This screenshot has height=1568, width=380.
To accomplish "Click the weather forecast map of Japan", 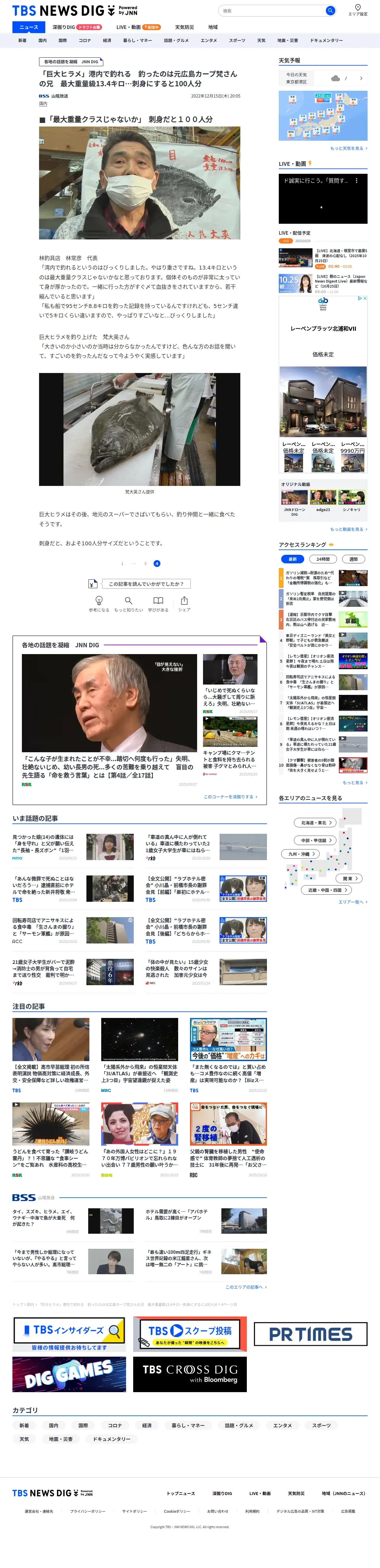I will coord(323,116).
